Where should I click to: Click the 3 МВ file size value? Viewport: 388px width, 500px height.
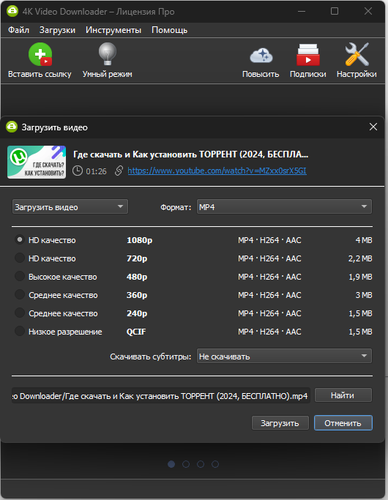click(364, 295)
